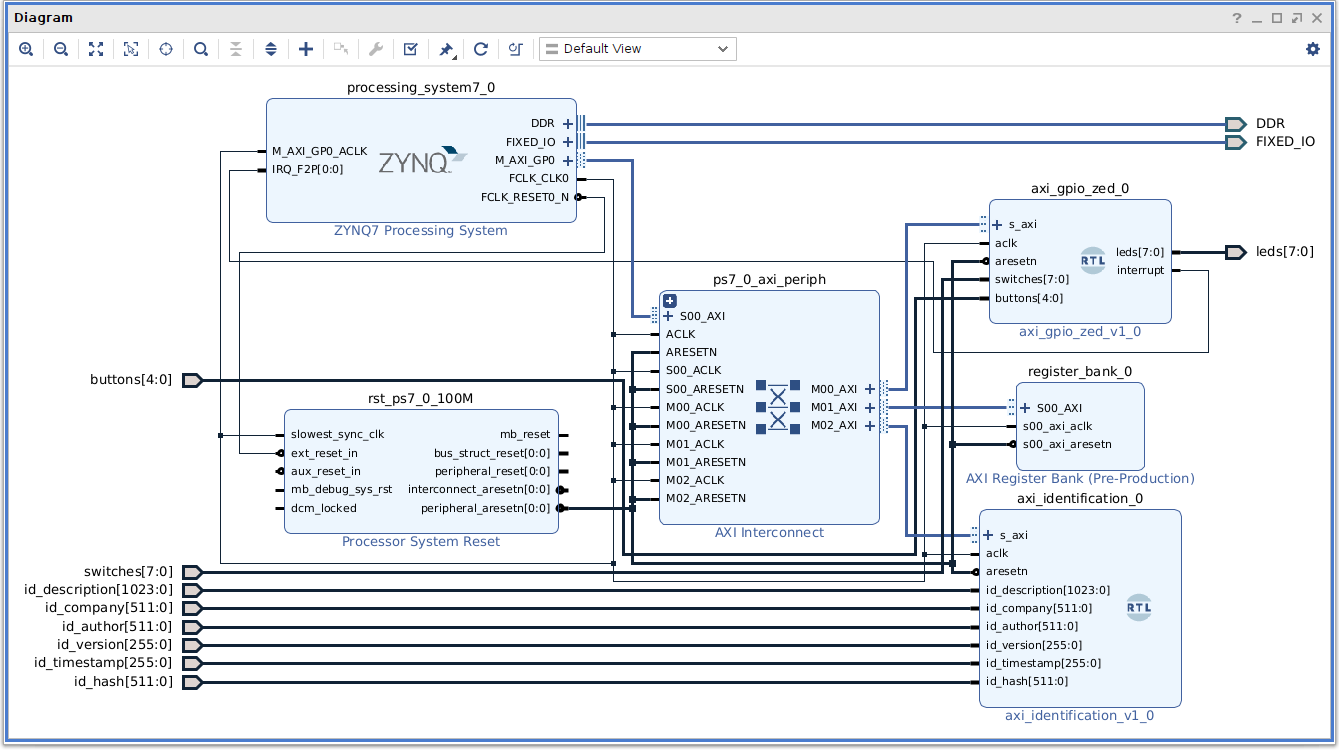Viewport: 1339px width, 750px height.
Task: Expand the S00_AXI interface on register_bank_0
Action: coord(1025,408)
